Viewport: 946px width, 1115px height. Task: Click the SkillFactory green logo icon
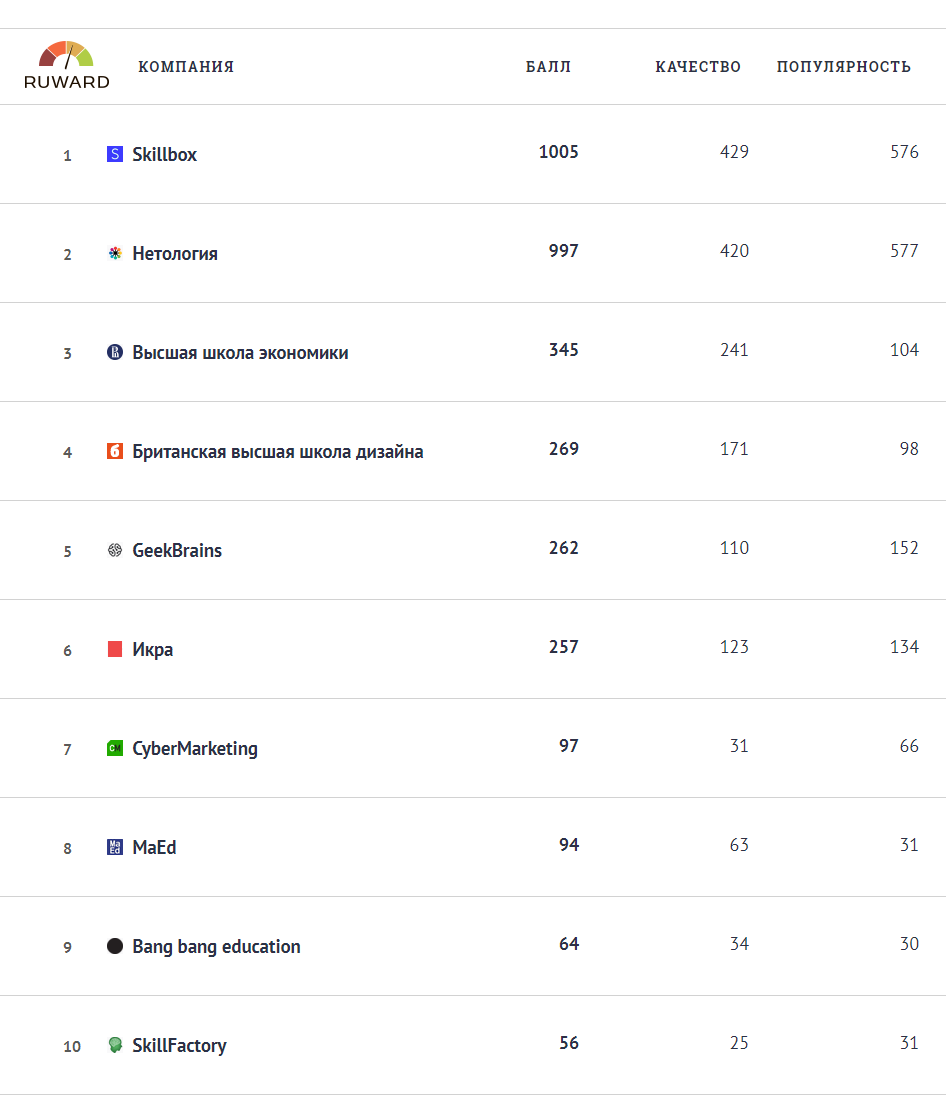115,1045
